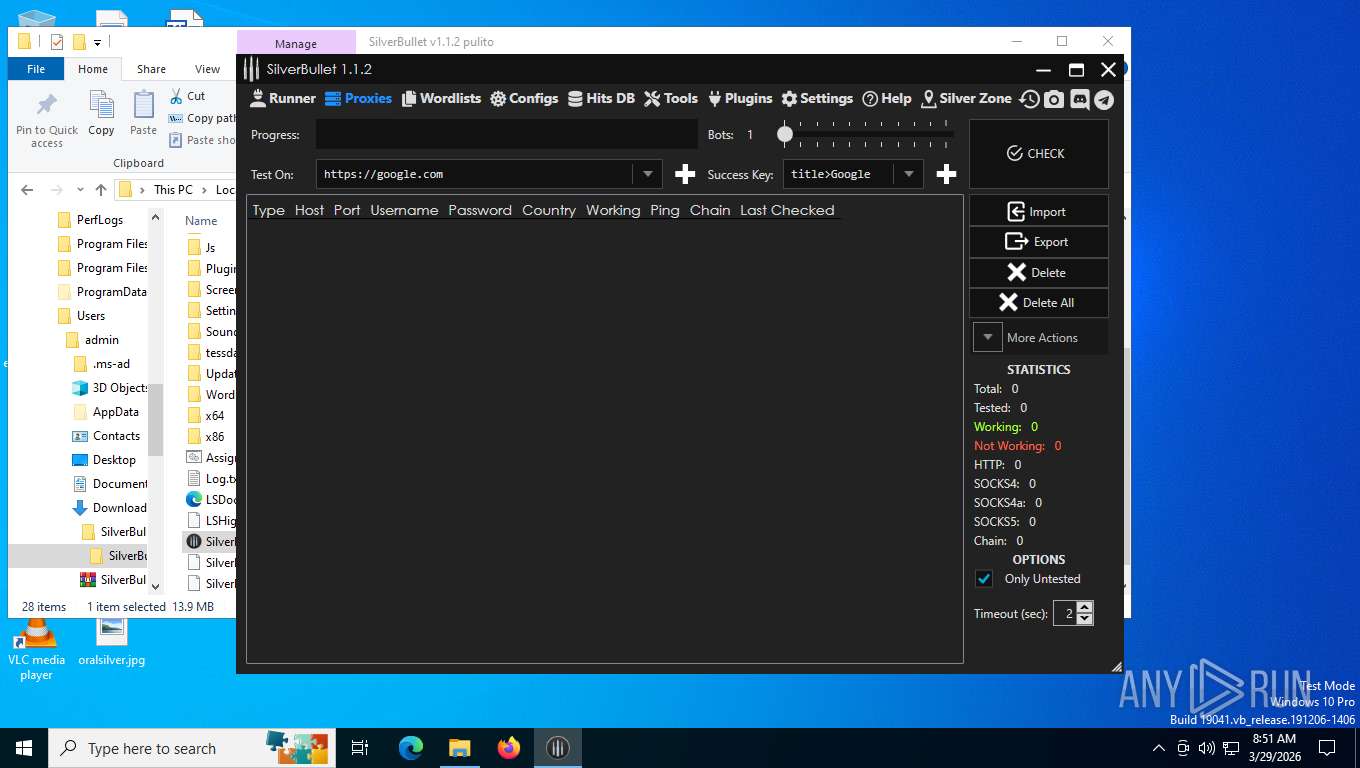Image resolution: width=1360 pixels, height=768 pixels.
Task: Open the Success Key dropdown
Action: click(x=908, y=174)
